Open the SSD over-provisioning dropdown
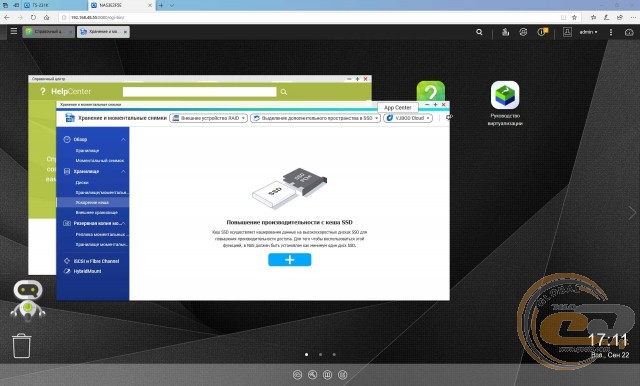 coord(316,118)
